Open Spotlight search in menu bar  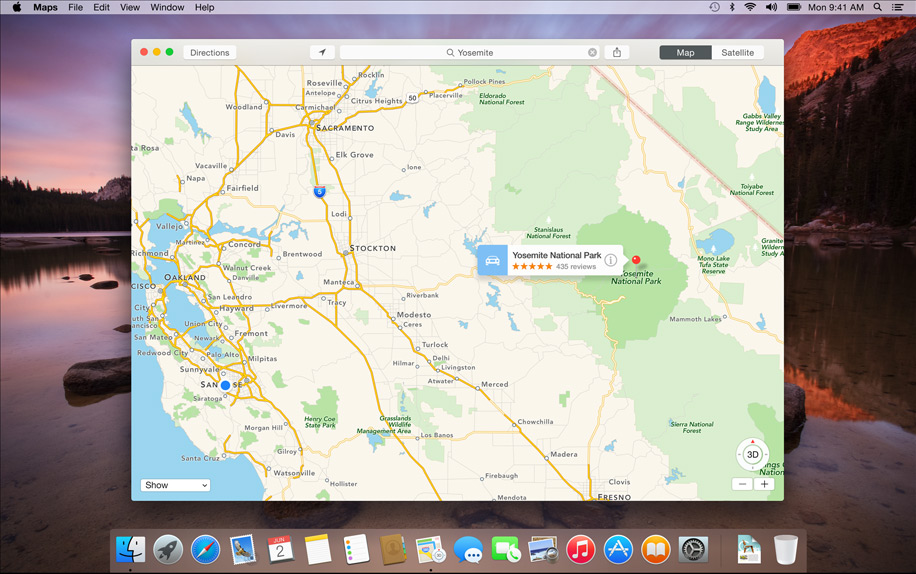[x=877, y=7]
